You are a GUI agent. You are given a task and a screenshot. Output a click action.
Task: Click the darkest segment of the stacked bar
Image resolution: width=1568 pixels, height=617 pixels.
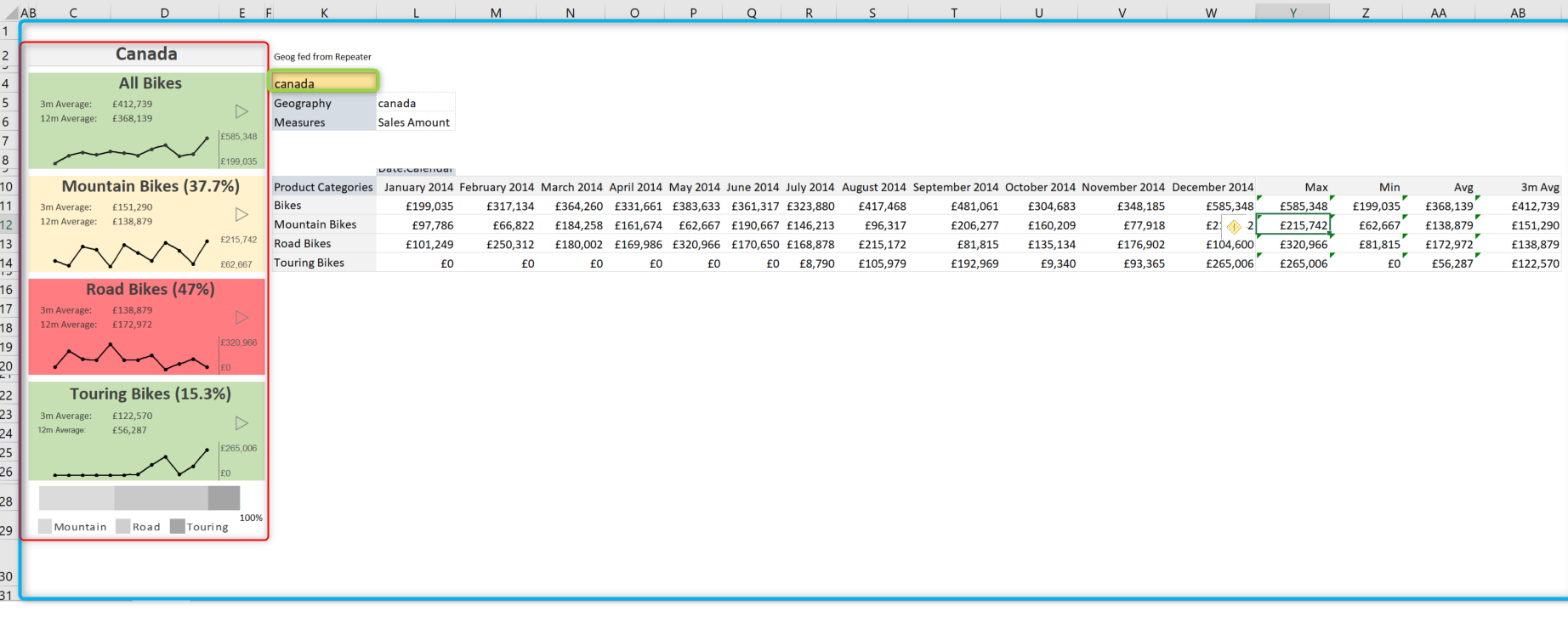click(x=224, y=498)
